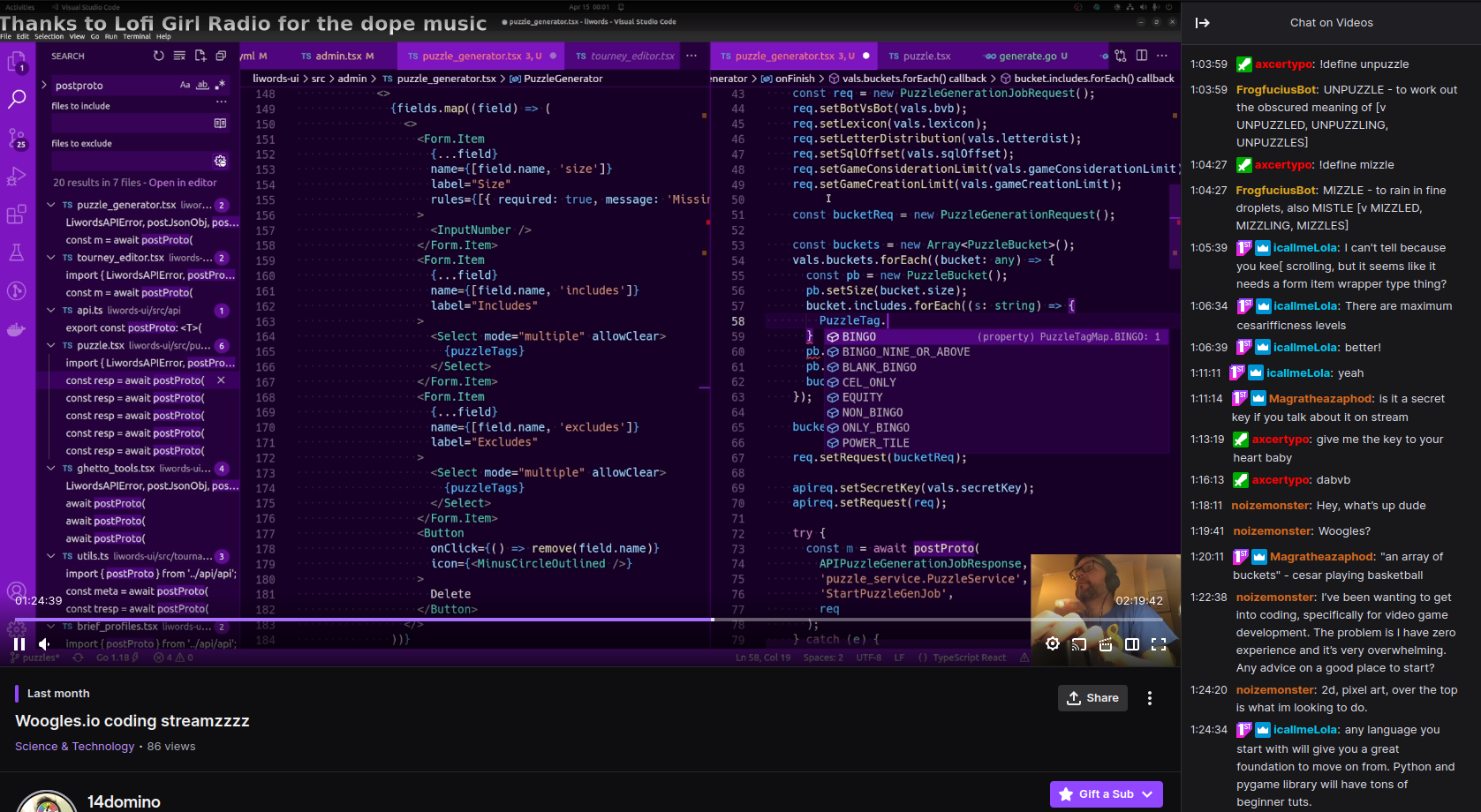1481x812 pixels.
Task: Switch to tourney_editor.tsx editor tab
Action: coord(624,56)
